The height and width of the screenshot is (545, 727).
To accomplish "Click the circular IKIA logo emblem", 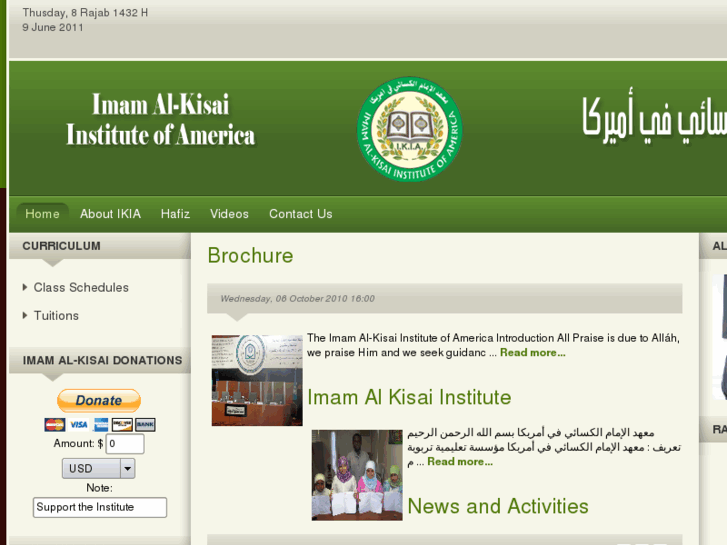I will [x=410, y=129].
